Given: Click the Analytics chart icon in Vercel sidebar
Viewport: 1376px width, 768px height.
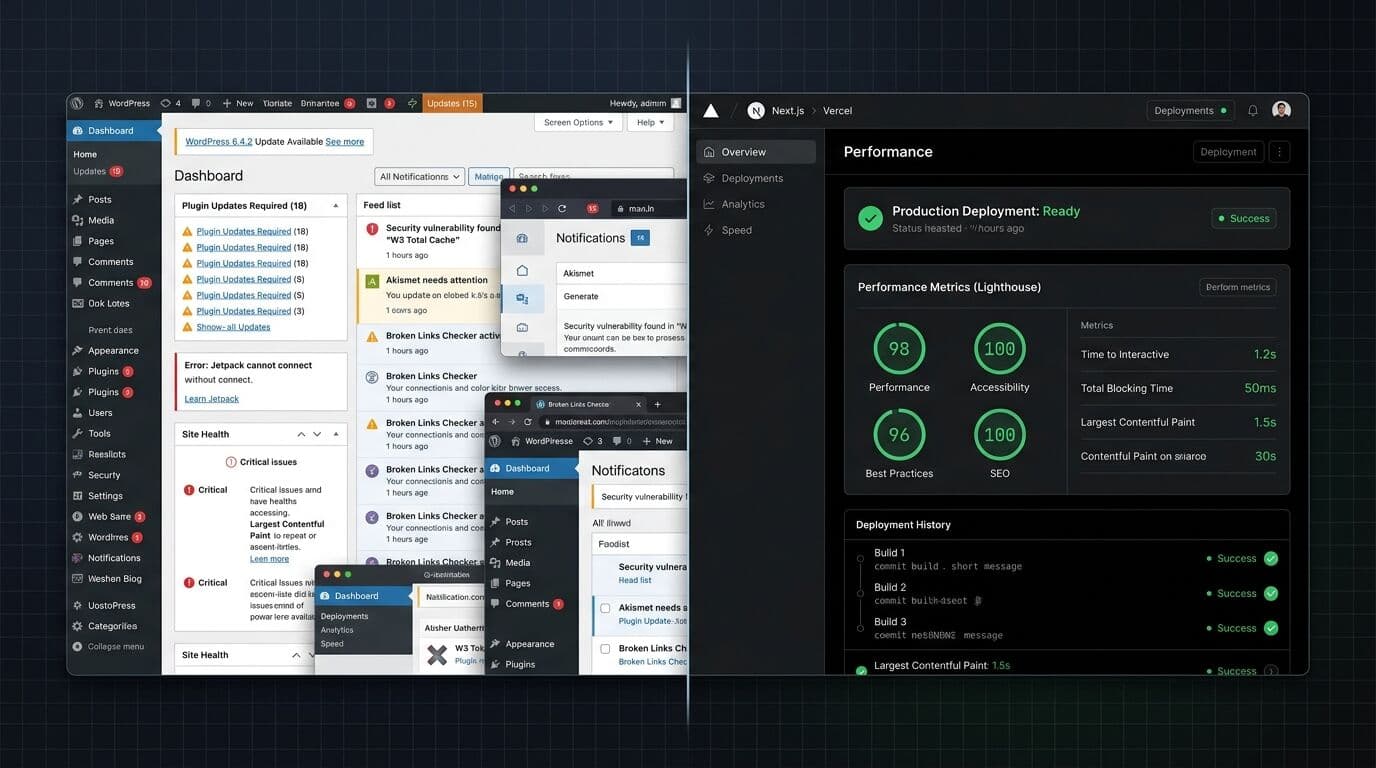Looking at the screenshot, I should click(x=709, y=204).
